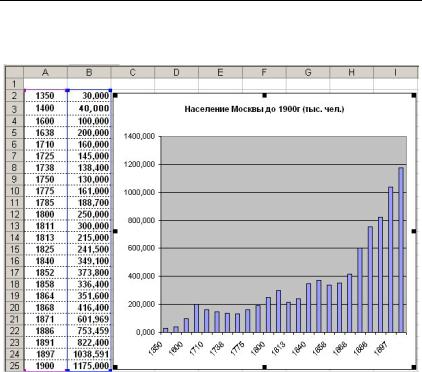Select row 2 header
422x372 pixels.
(x=14, y=96)
